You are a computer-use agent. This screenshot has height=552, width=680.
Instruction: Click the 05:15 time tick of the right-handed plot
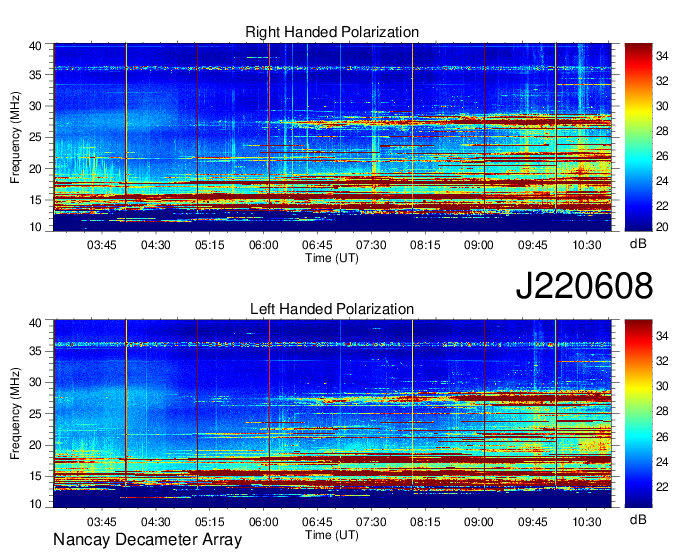[x=209, y=245]
